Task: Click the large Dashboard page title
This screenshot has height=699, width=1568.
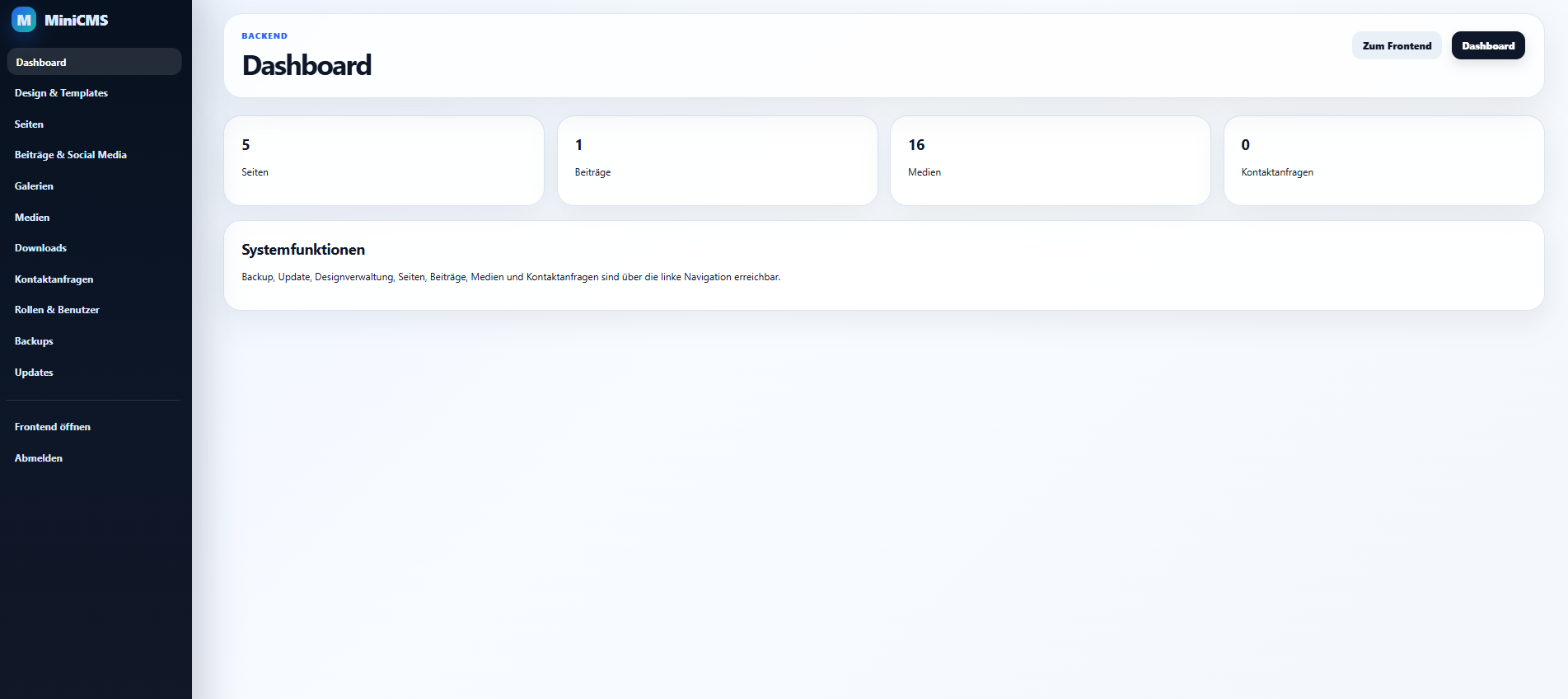Action: pyautogui.click(x=307, y=65)
